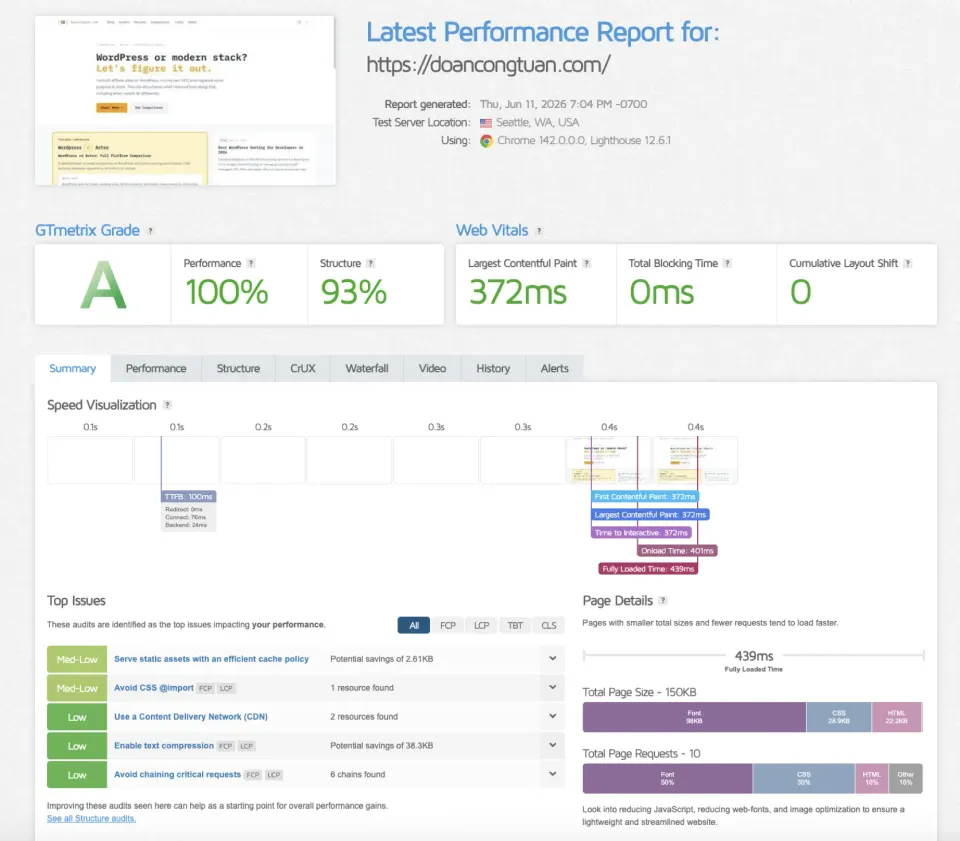Select the All issues filter
This screenshot has height=841, width=960.
[x=414, y=626]
